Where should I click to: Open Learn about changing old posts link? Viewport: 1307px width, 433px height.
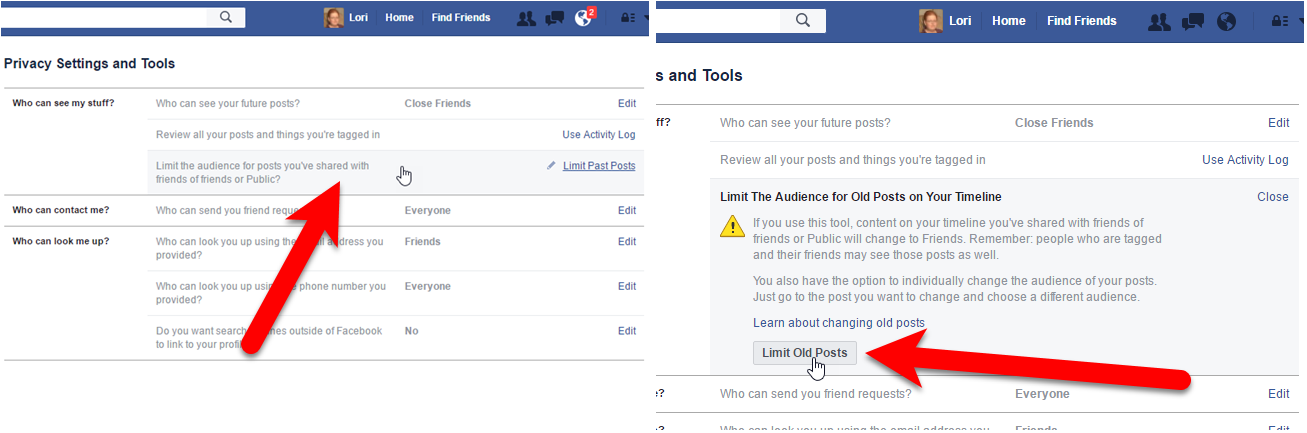839,323
